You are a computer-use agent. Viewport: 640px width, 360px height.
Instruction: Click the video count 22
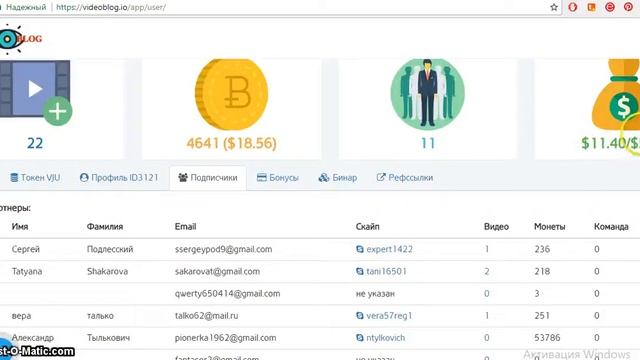(x=35, y=143)
